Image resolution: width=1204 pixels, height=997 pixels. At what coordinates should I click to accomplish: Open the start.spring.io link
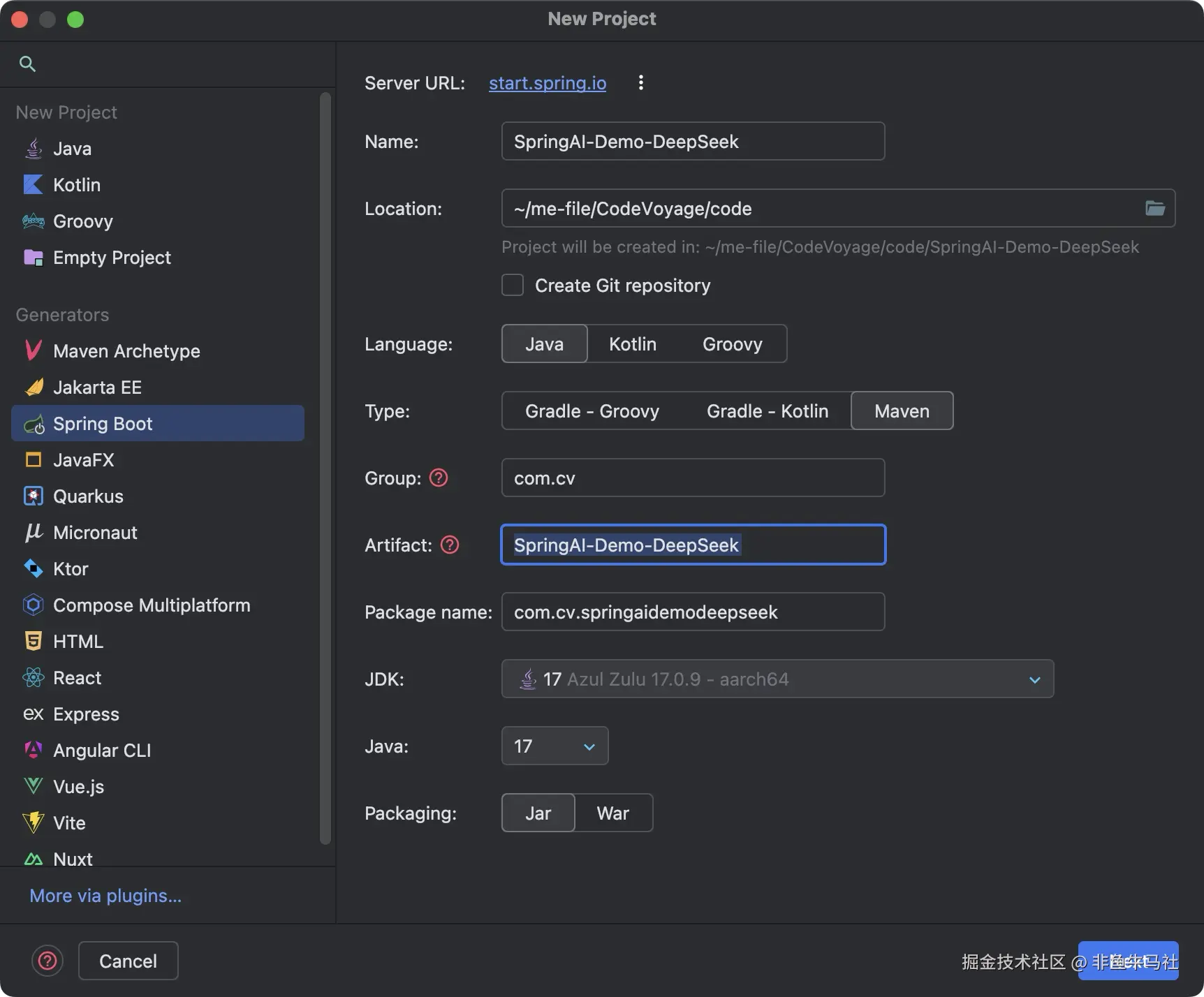547,83
